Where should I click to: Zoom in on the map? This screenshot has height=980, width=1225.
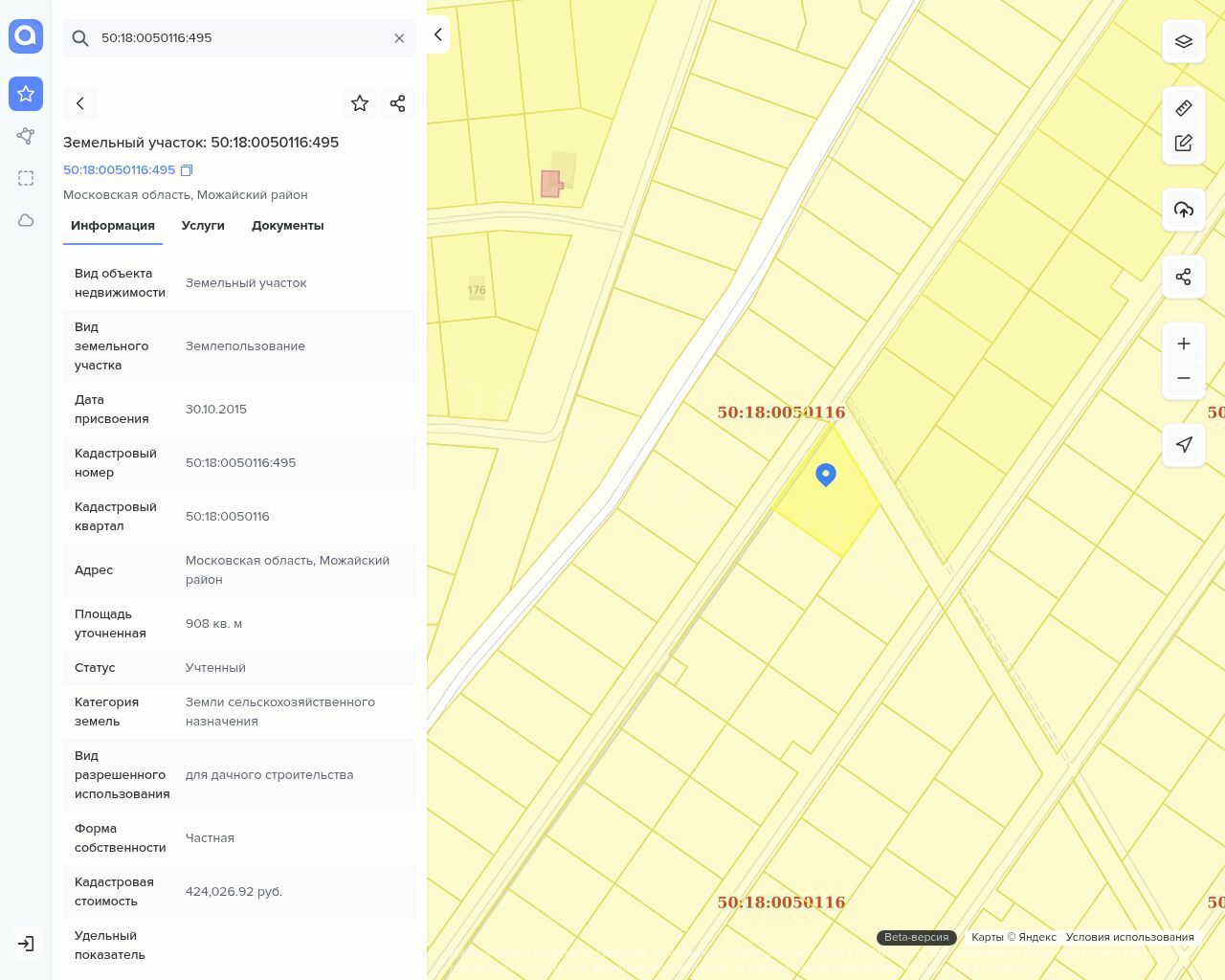(x=1184, y=344)
